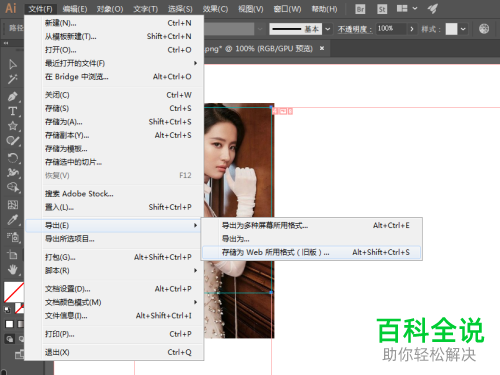
Task: Select the Hand tool
Action: tap(13, 269)
